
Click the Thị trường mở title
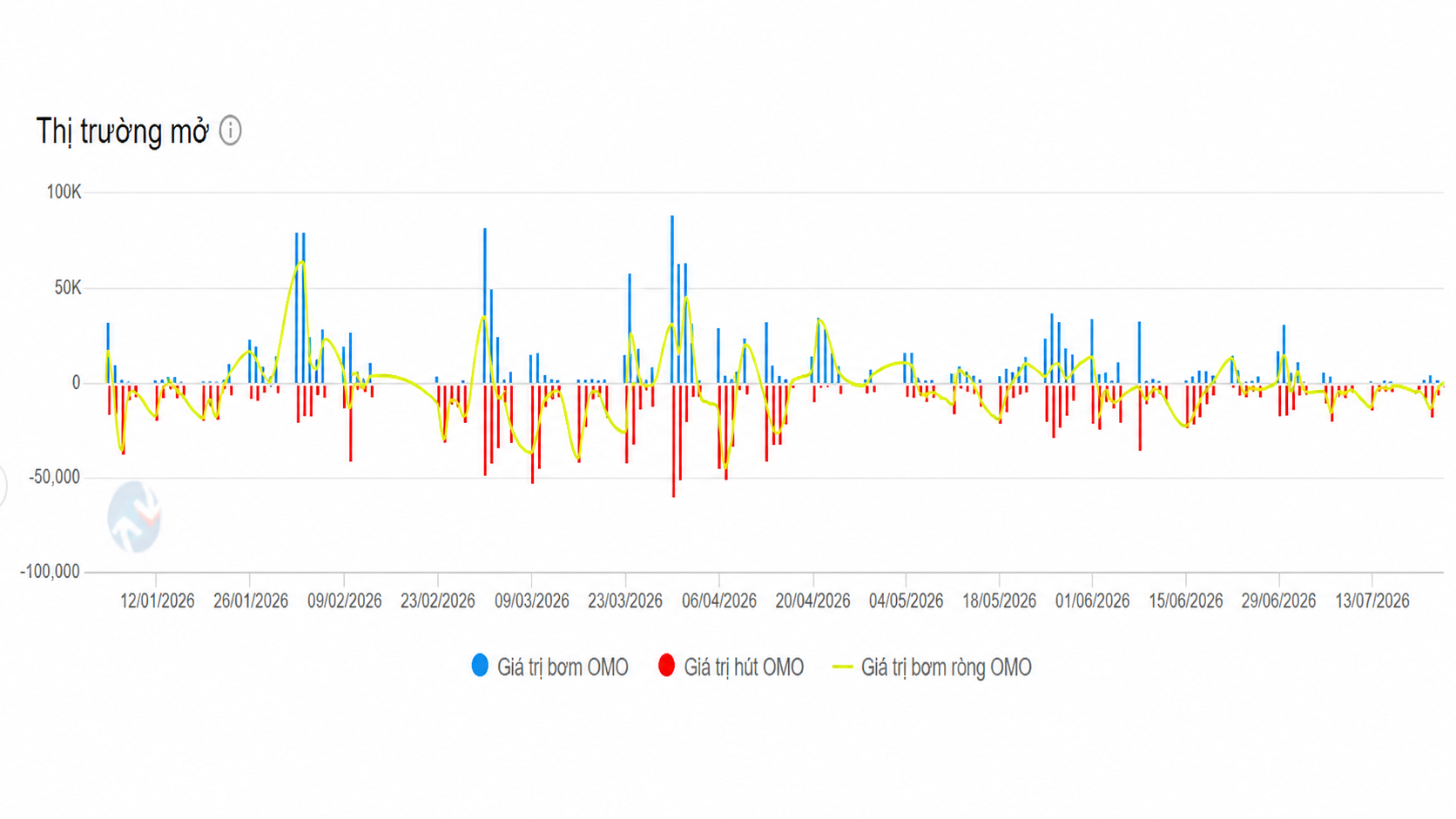coord(123,131)
